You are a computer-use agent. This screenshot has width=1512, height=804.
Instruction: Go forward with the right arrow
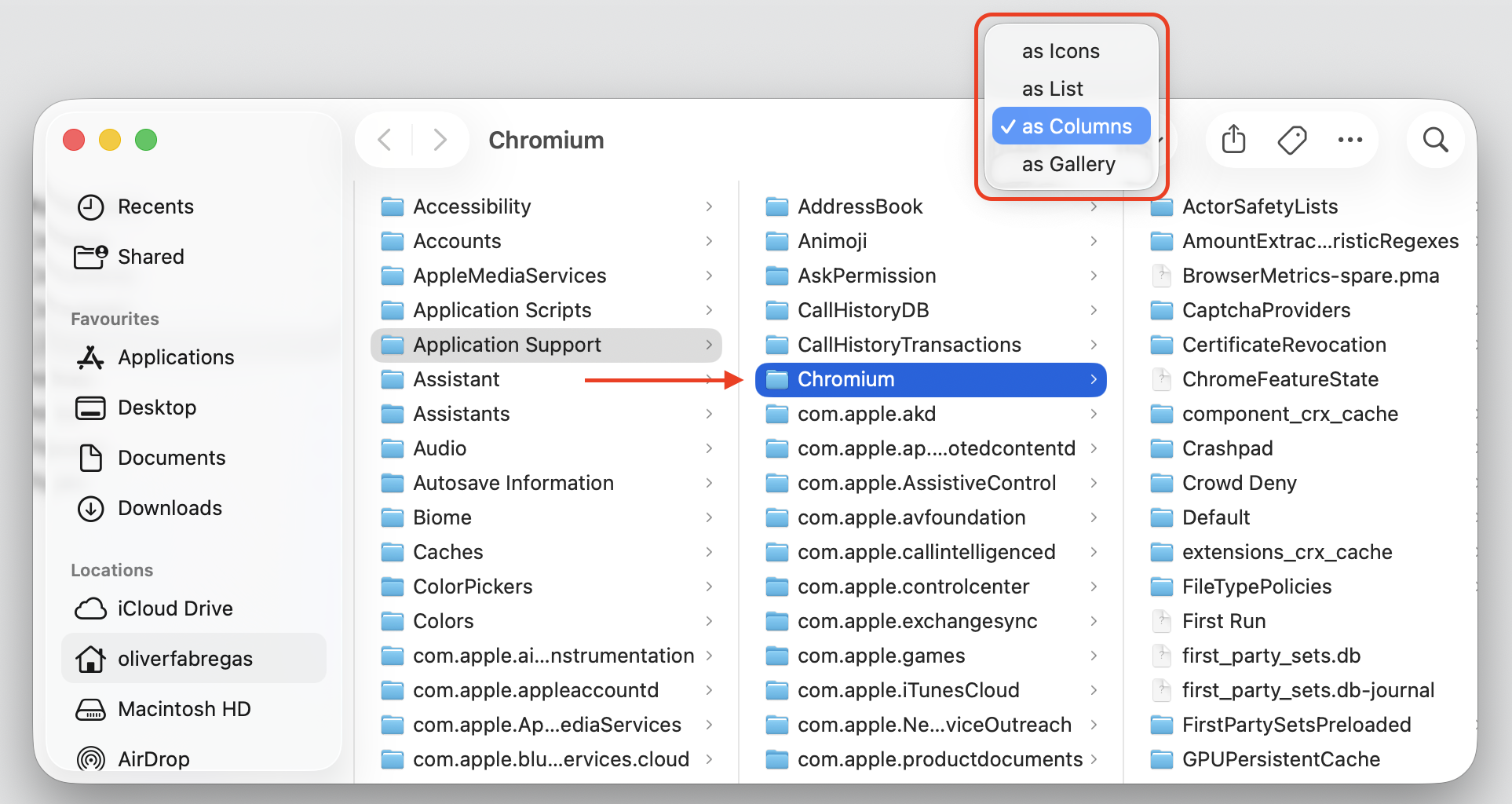[x=440, y=140]
